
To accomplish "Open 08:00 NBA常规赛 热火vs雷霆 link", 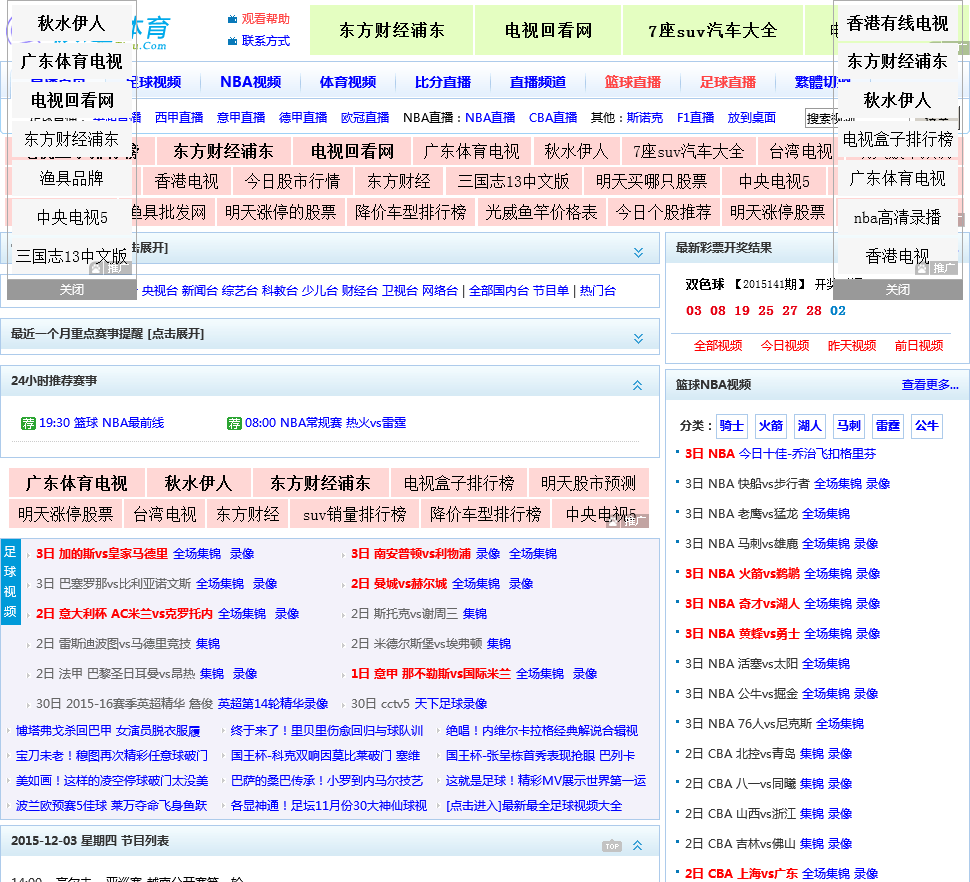I will pos(325,423).
